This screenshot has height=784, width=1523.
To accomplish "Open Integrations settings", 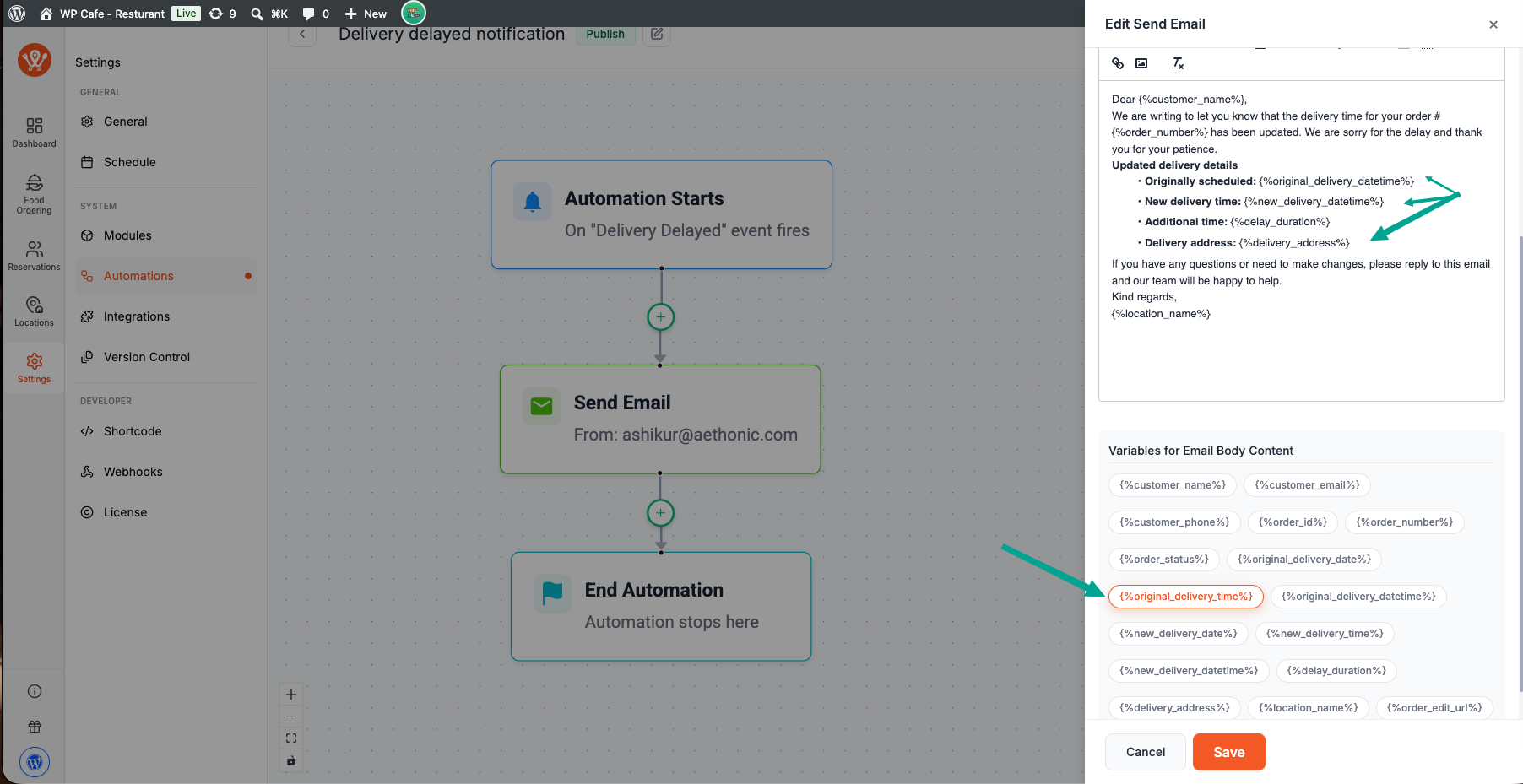I will [165, 316].
